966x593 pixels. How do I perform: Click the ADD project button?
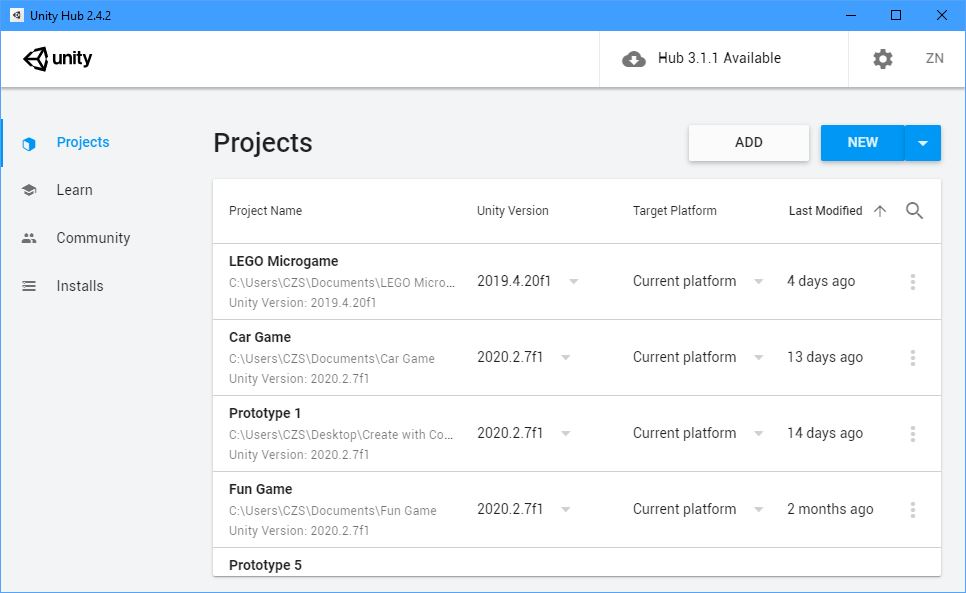(748, 143)
